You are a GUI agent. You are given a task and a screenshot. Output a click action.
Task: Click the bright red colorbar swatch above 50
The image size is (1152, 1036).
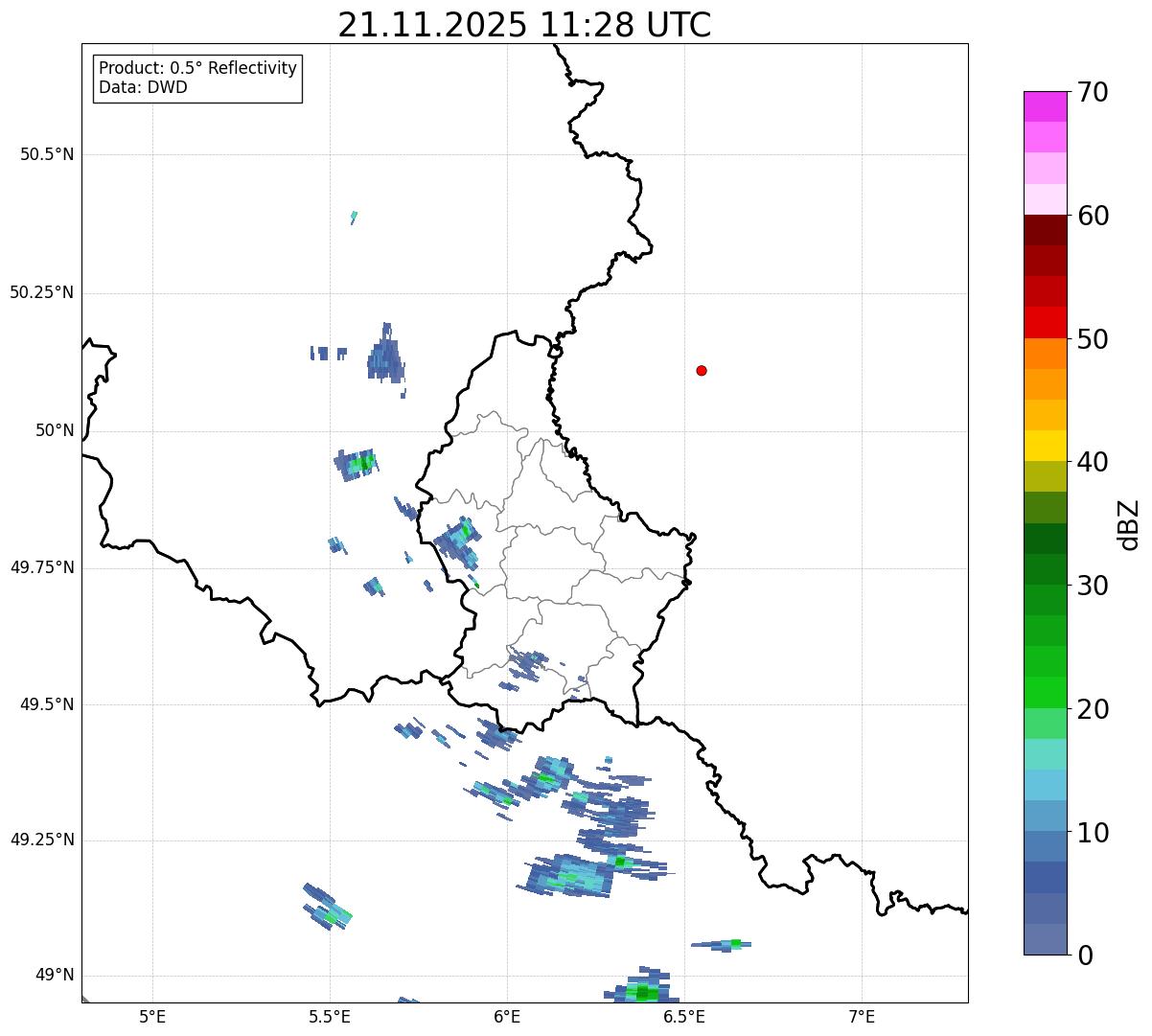point(1046,323)
